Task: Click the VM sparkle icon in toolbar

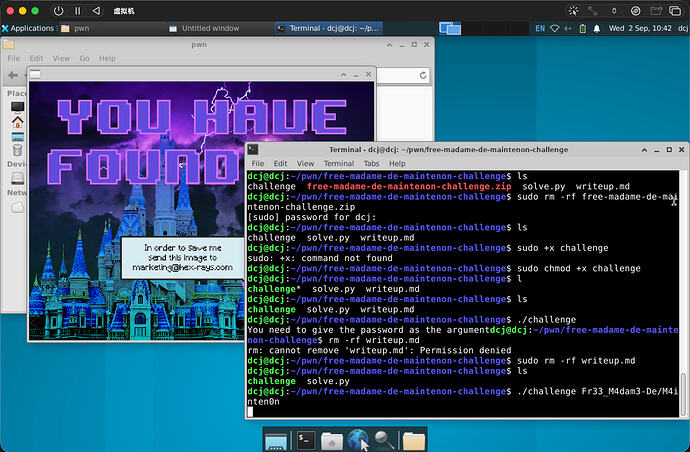Action: point(573,11)
